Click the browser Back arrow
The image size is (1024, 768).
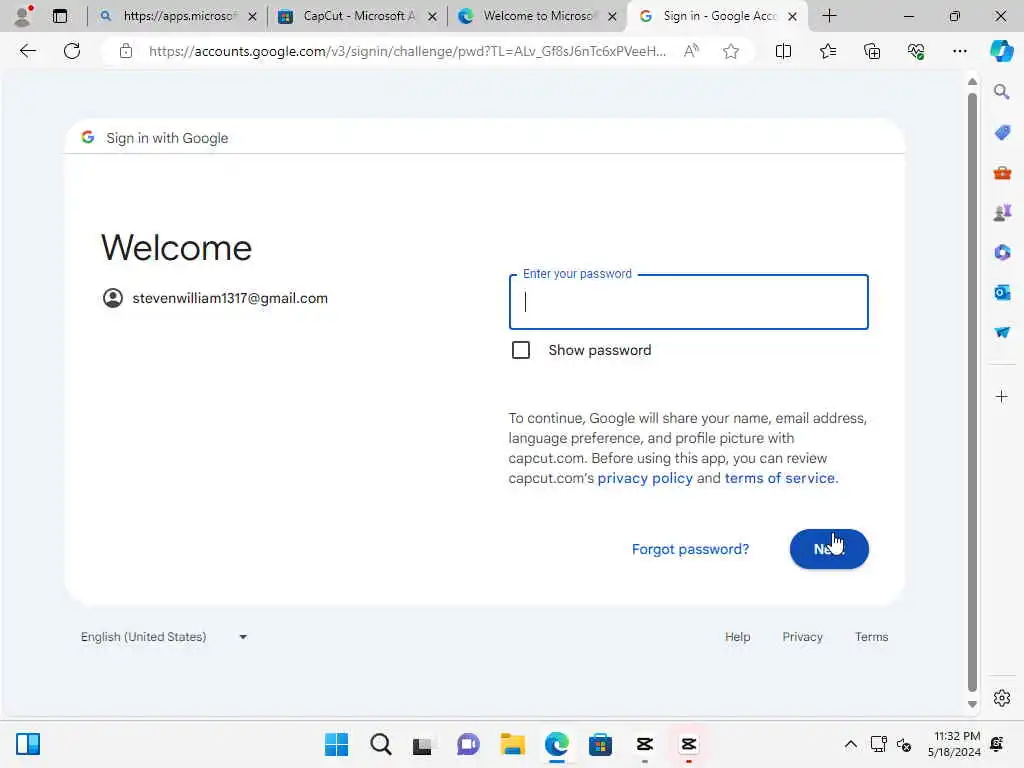[27, 51]
